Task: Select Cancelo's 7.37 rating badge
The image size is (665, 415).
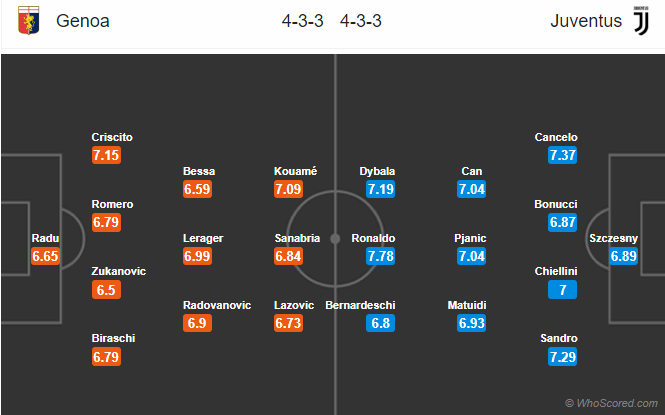Action: coord(564,155)
